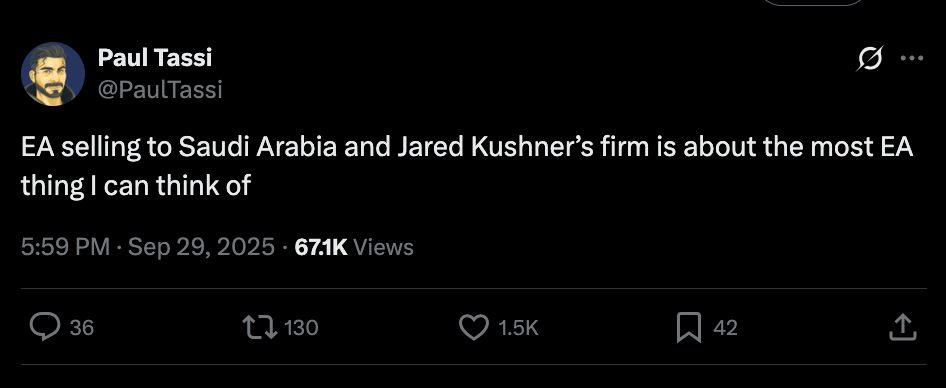Image resolution: width=946 pixels, height=388 pixels.
Task: Click the word "Views" beside 67.1K
Action: point(384,247)
